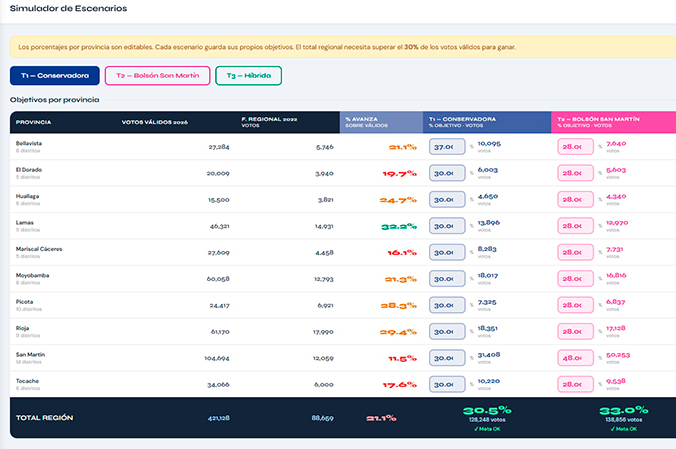The image size is (676, 449).
Task: Open the T3 – Híbrida scenario tab
Action: [x=248, y=75]
